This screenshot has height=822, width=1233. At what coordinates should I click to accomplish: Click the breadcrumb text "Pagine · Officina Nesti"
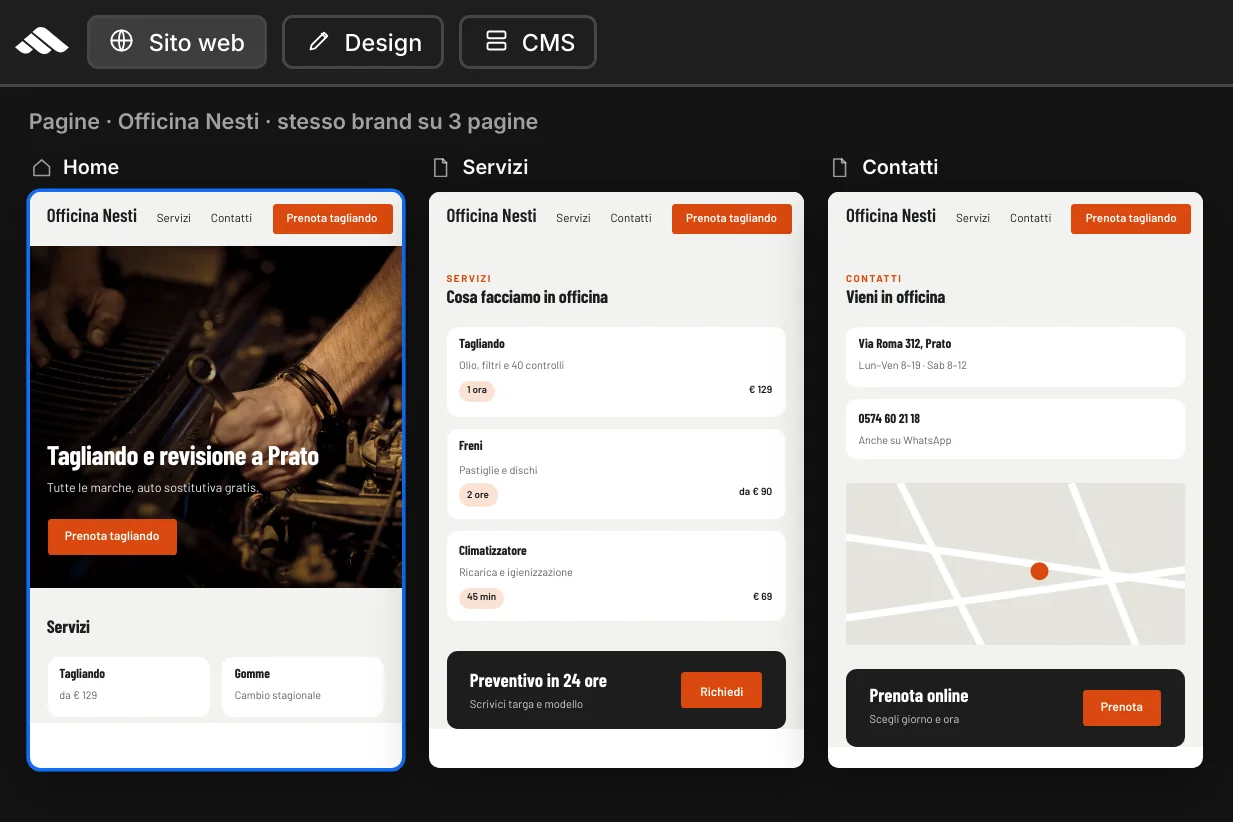coord(143,122)
